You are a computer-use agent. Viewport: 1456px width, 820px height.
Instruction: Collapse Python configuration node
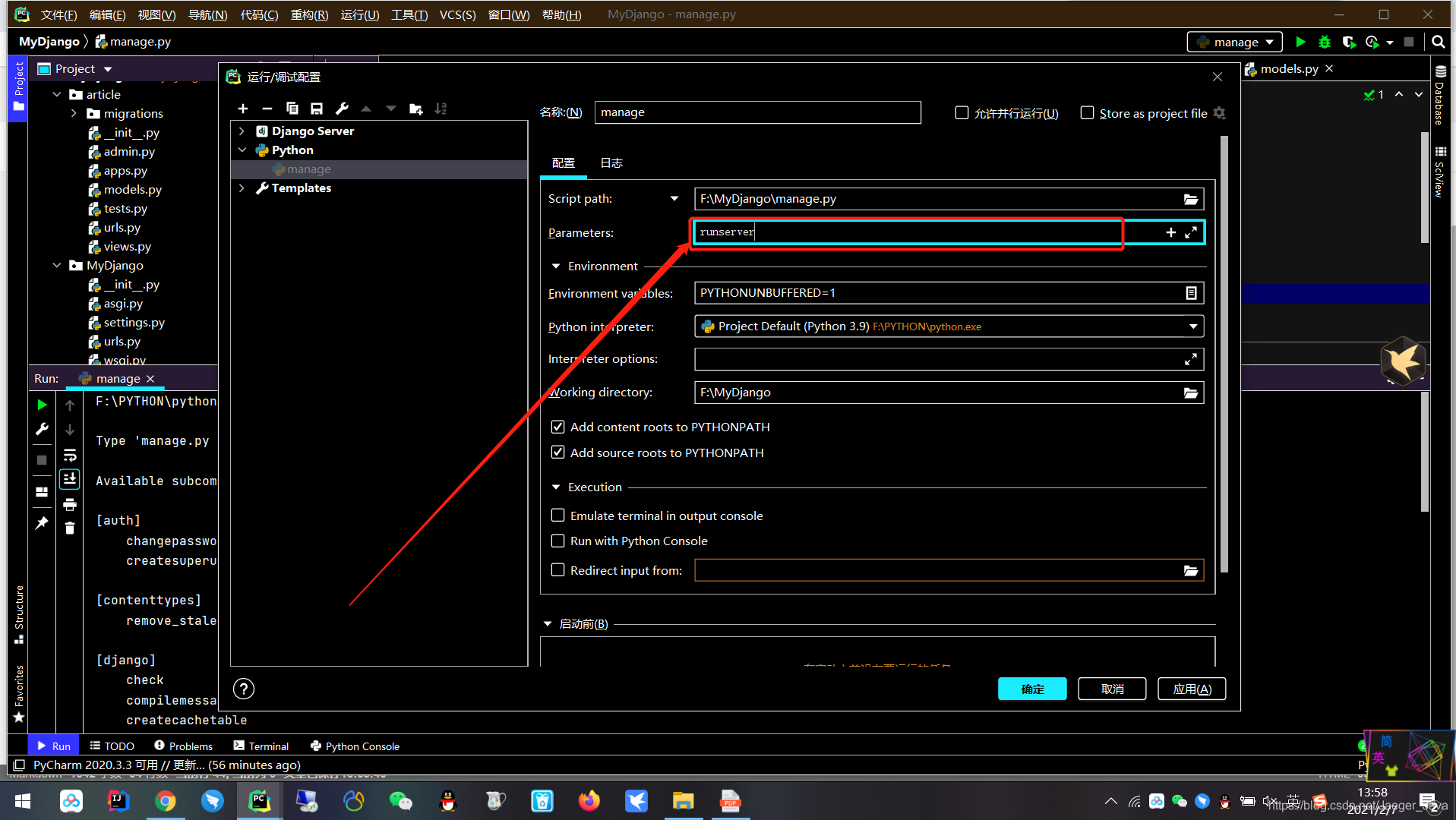pos(242,150)
